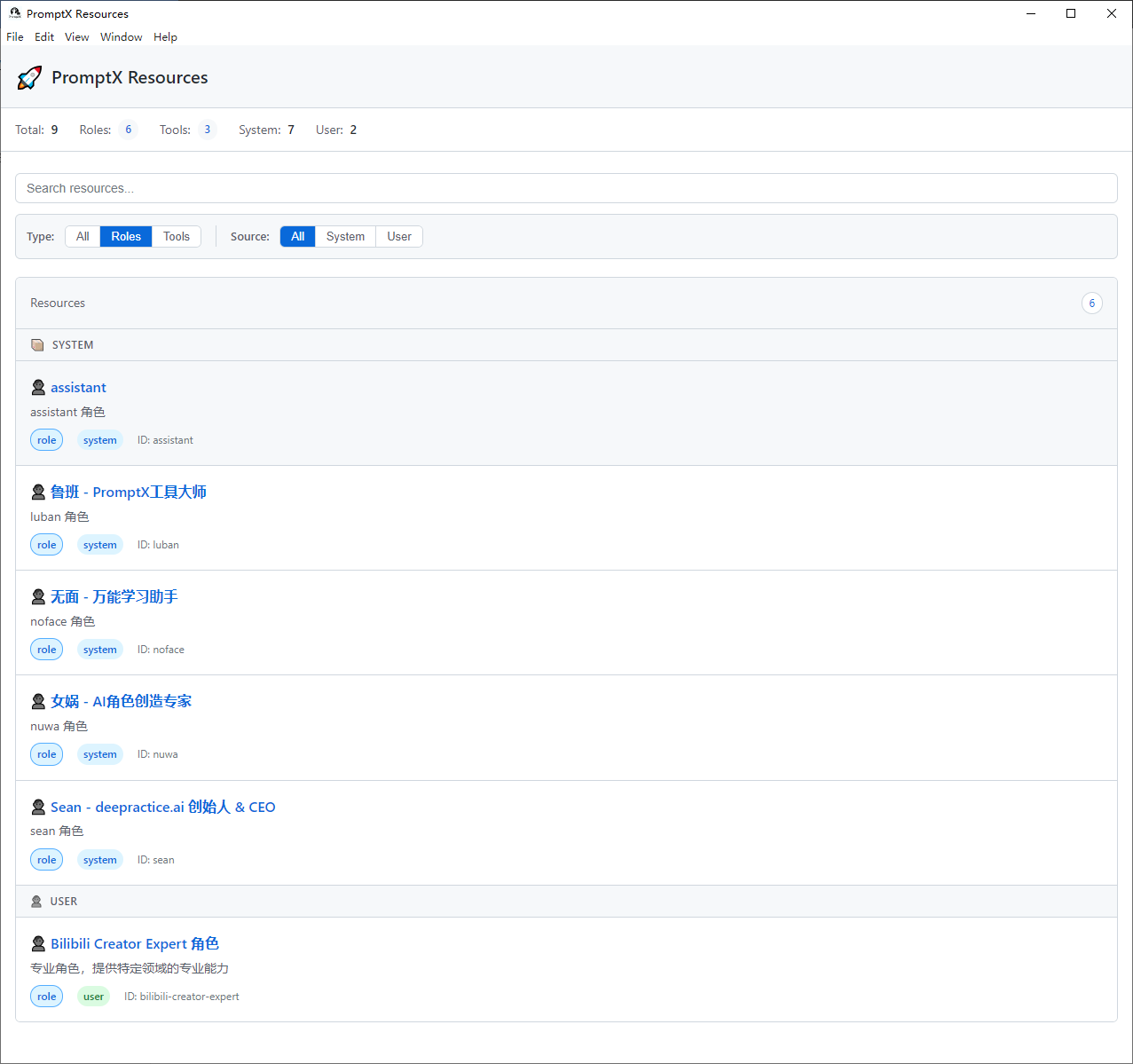Click role tag on bilibili-creator-expert row
1133x1064 pixels.
coord(47,997)
